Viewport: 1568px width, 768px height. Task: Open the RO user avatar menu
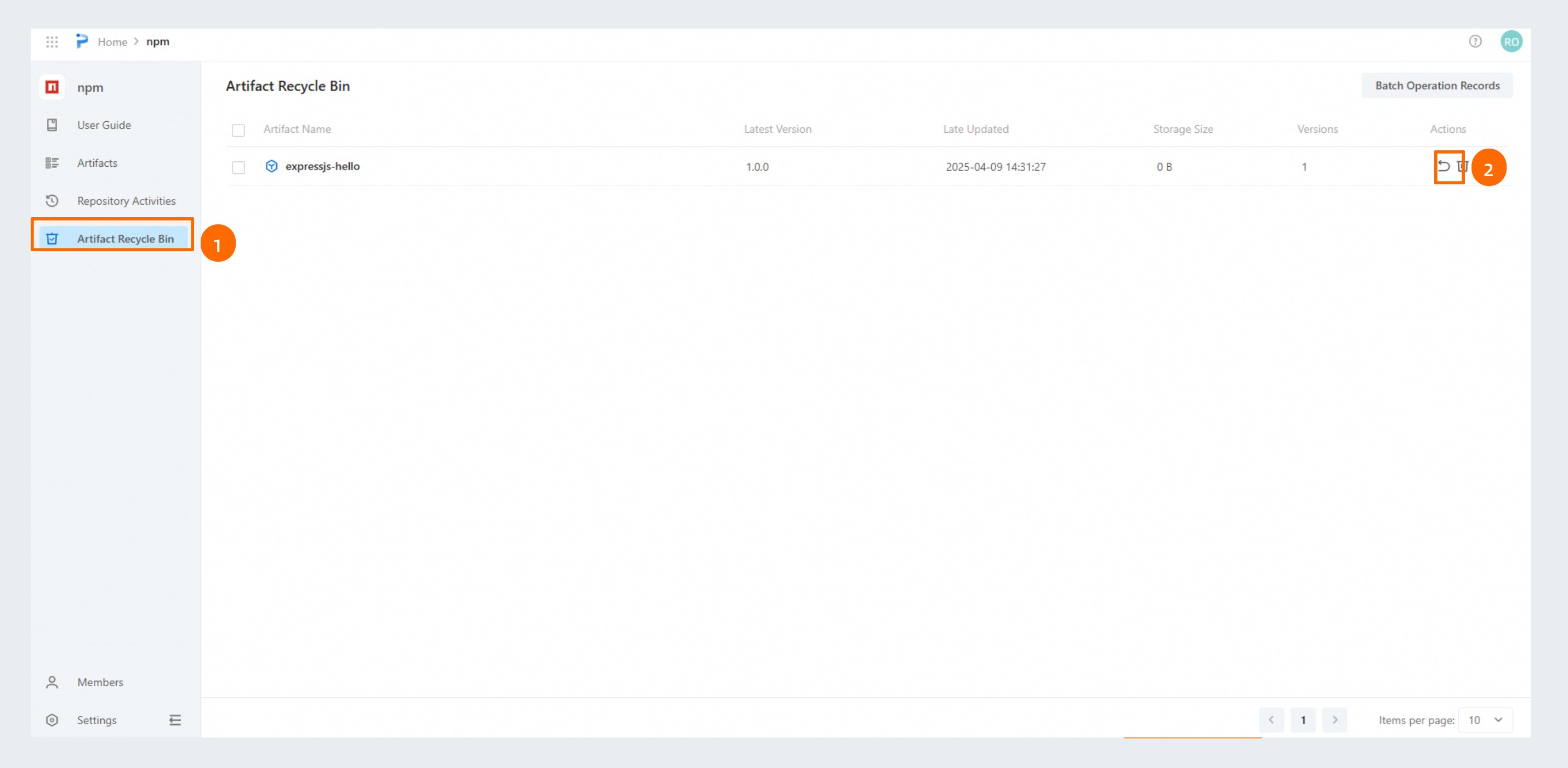coord(1511,41)
